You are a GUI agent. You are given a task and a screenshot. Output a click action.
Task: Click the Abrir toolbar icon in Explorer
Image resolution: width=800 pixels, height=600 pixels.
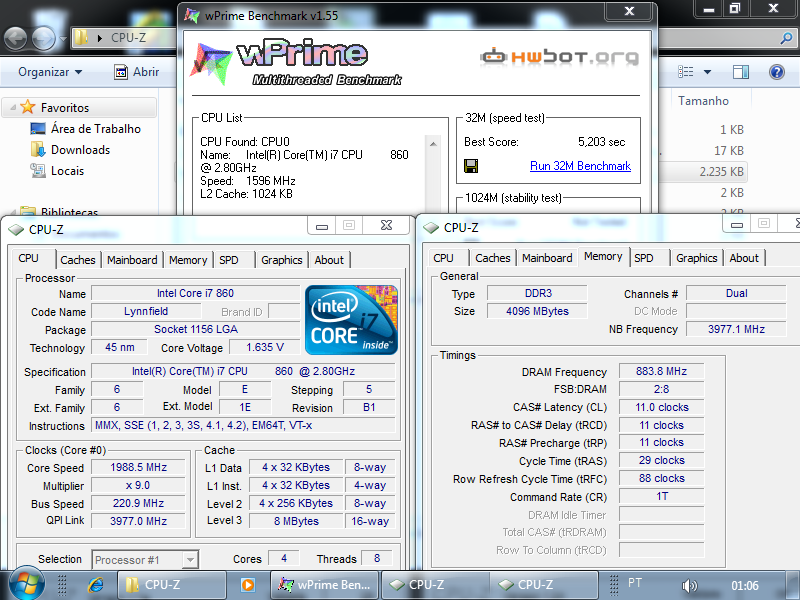[x=121, y=72]
